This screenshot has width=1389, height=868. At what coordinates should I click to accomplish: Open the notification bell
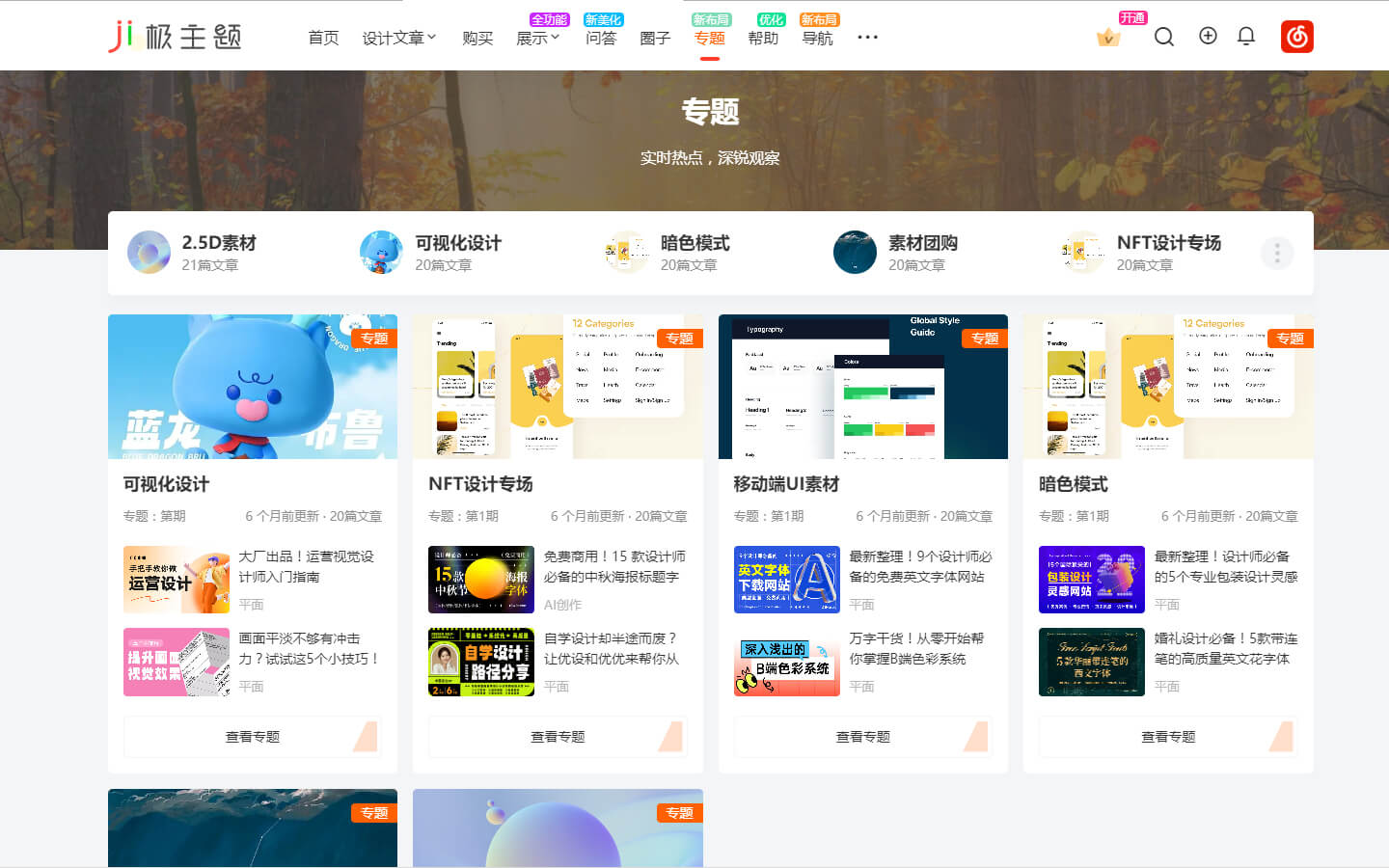point(1246,37)
